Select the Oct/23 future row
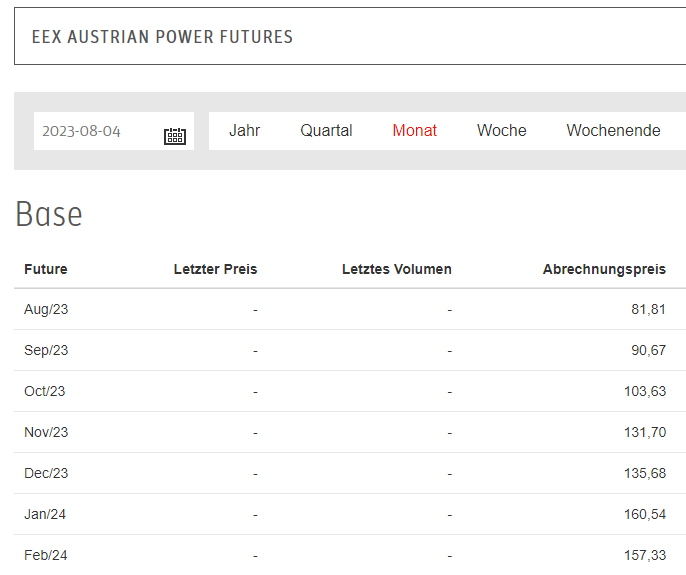The image size is (686, 575). (350, 391)
